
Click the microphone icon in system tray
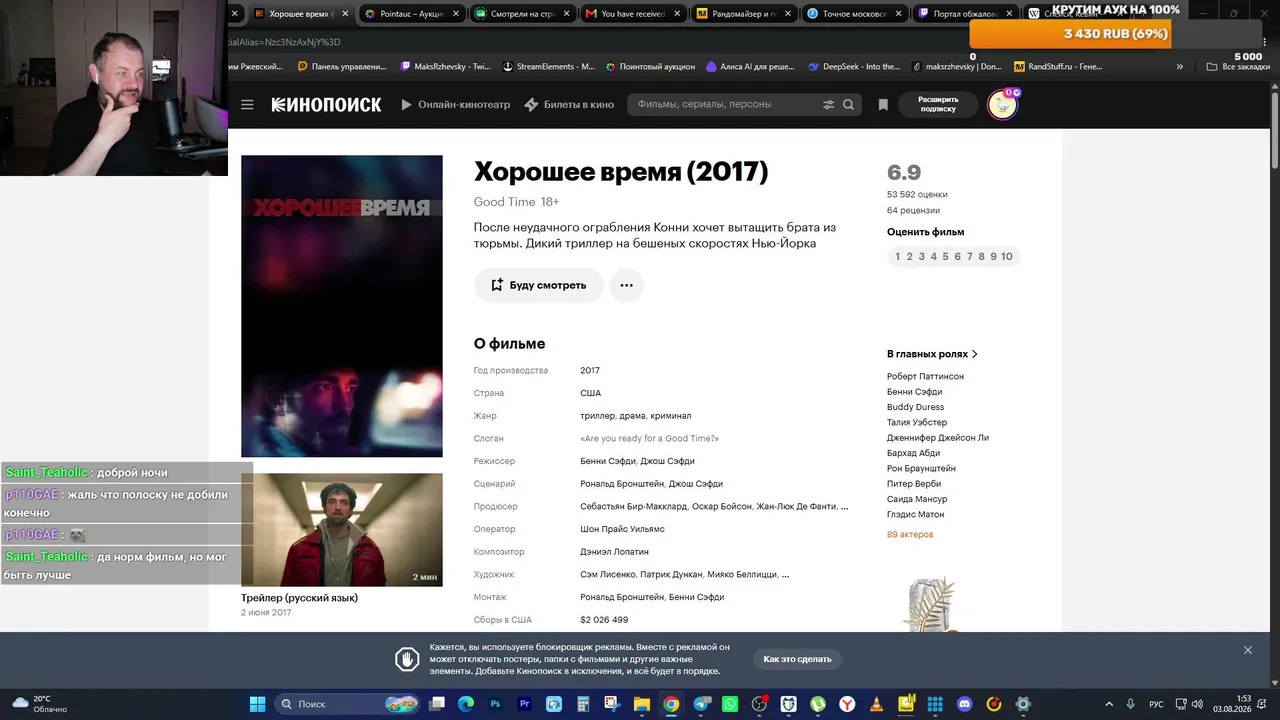click(1131, 704)
